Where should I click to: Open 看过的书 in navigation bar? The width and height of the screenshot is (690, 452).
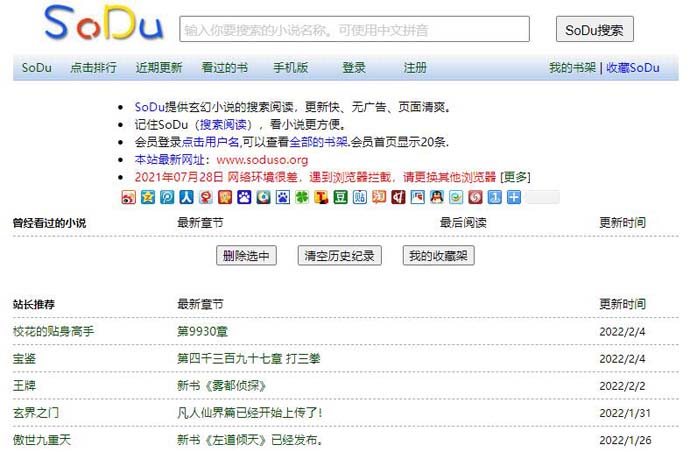coord(224,68)
